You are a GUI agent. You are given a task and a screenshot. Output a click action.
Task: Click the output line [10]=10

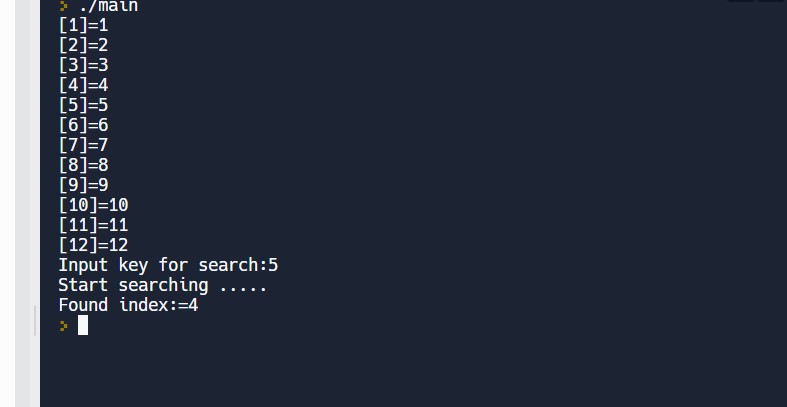(x=93, y=205)
